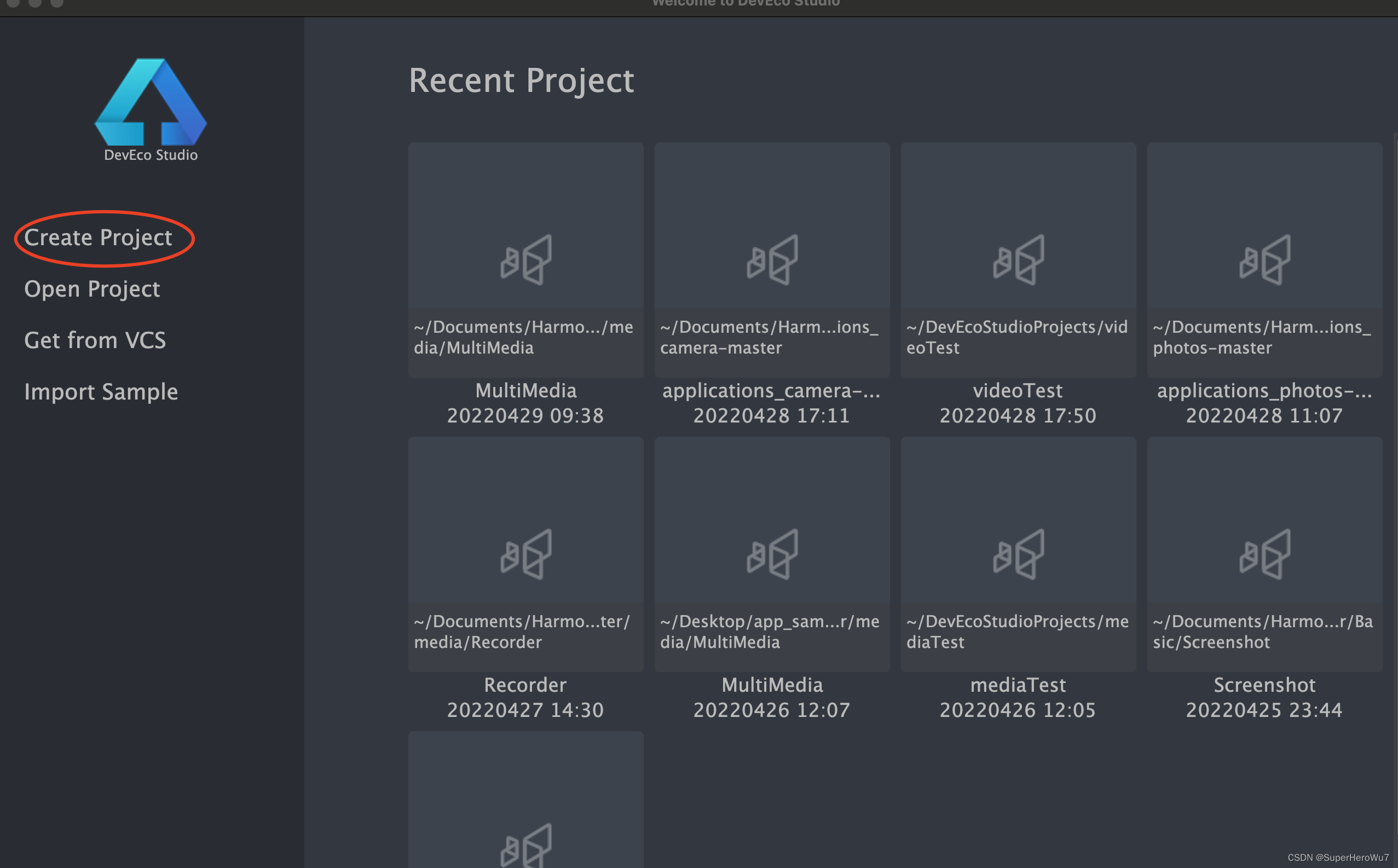Viewport: 1398px width, 868px height.
Task: Click the applications_camera-... name label
Action: [772, 390]
